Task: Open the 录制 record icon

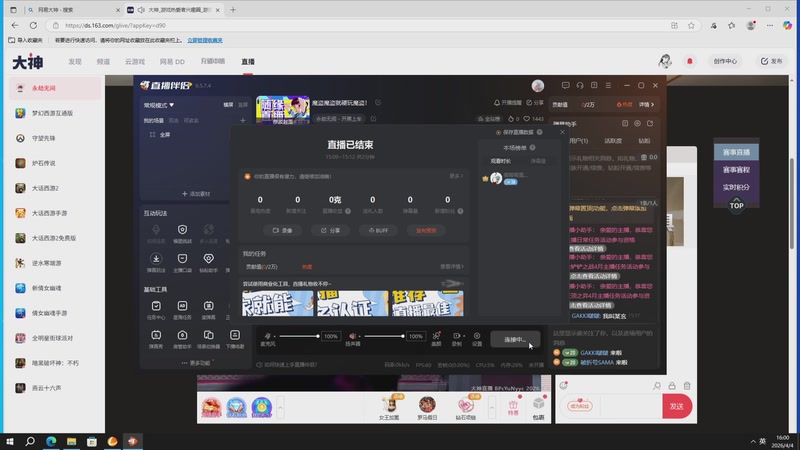Action: [x=456, y=336]
